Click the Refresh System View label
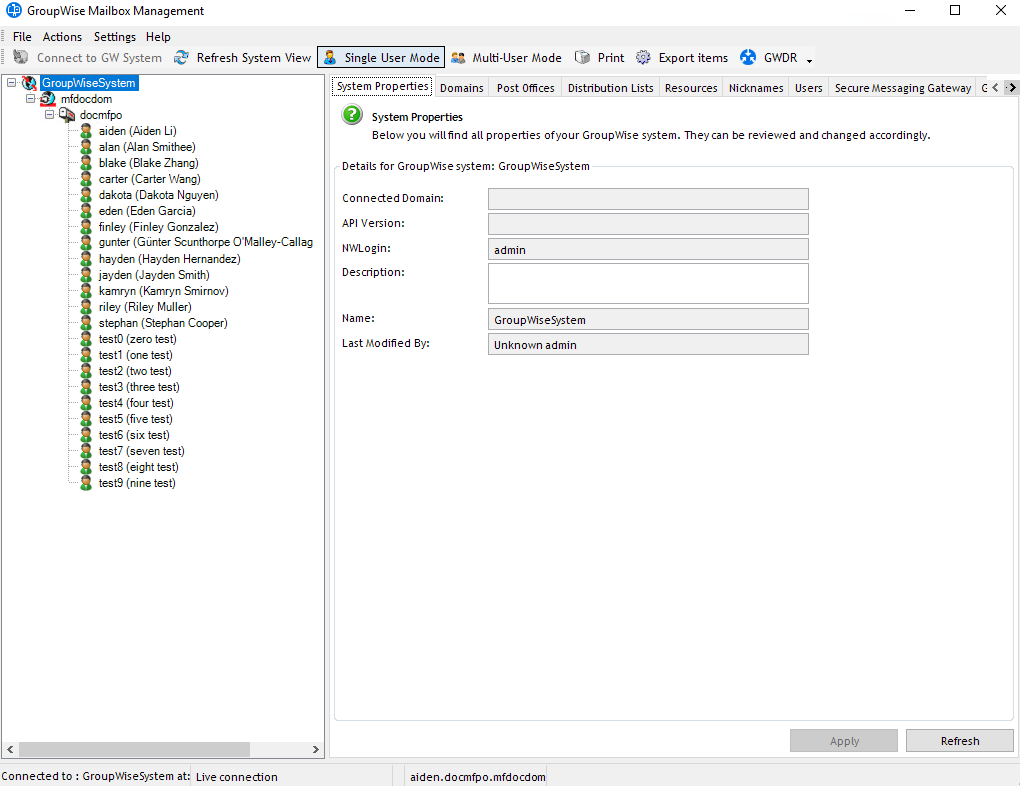This screenshot has width=1020, height=786. click(254, 58)
